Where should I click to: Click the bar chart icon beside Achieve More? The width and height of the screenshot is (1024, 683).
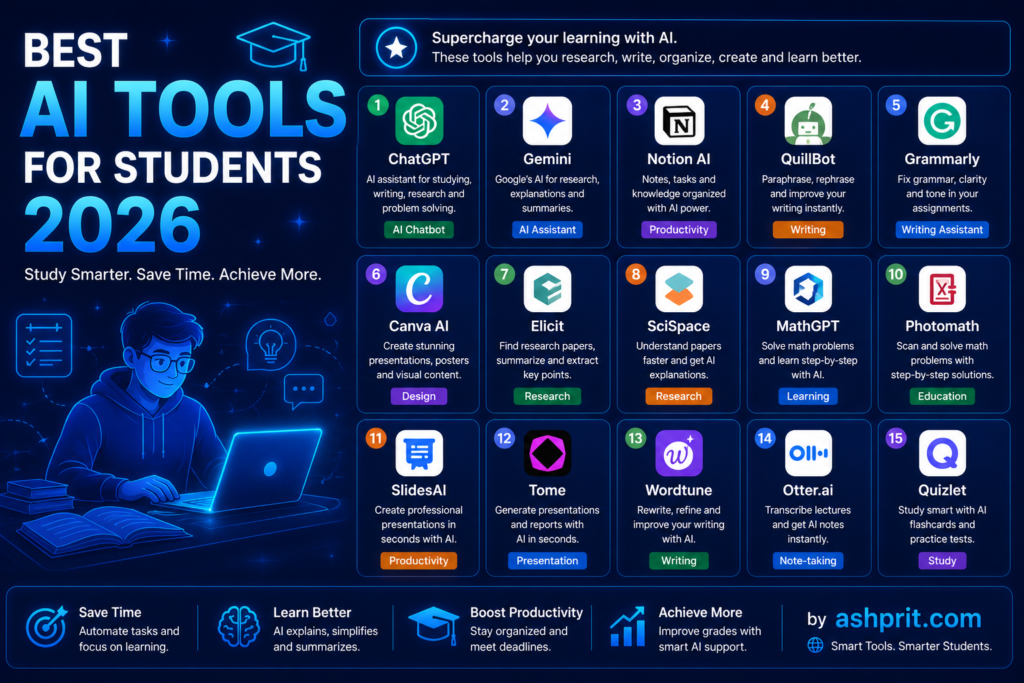pos(628,626)
